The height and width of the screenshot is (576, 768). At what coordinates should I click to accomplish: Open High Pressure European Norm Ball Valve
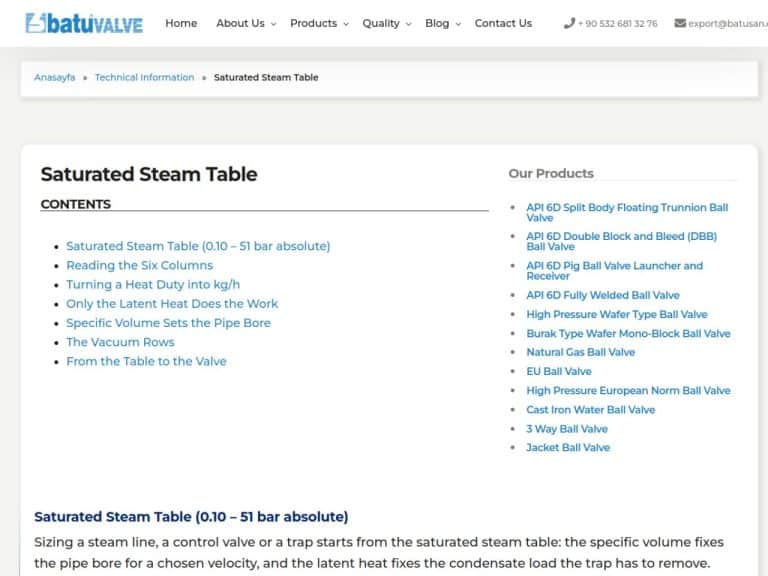(x=628, y=390)
